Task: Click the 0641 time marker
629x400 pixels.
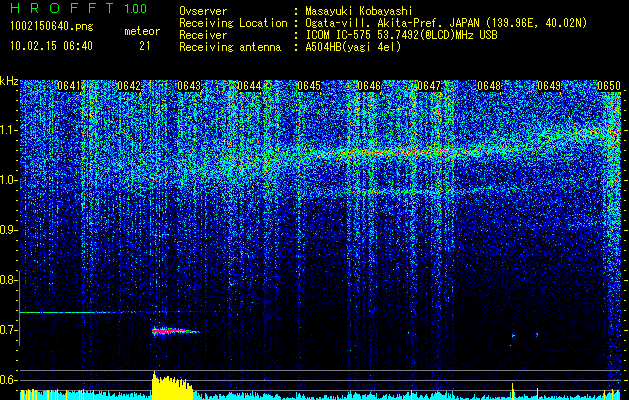Action: (x=69, y=86)
